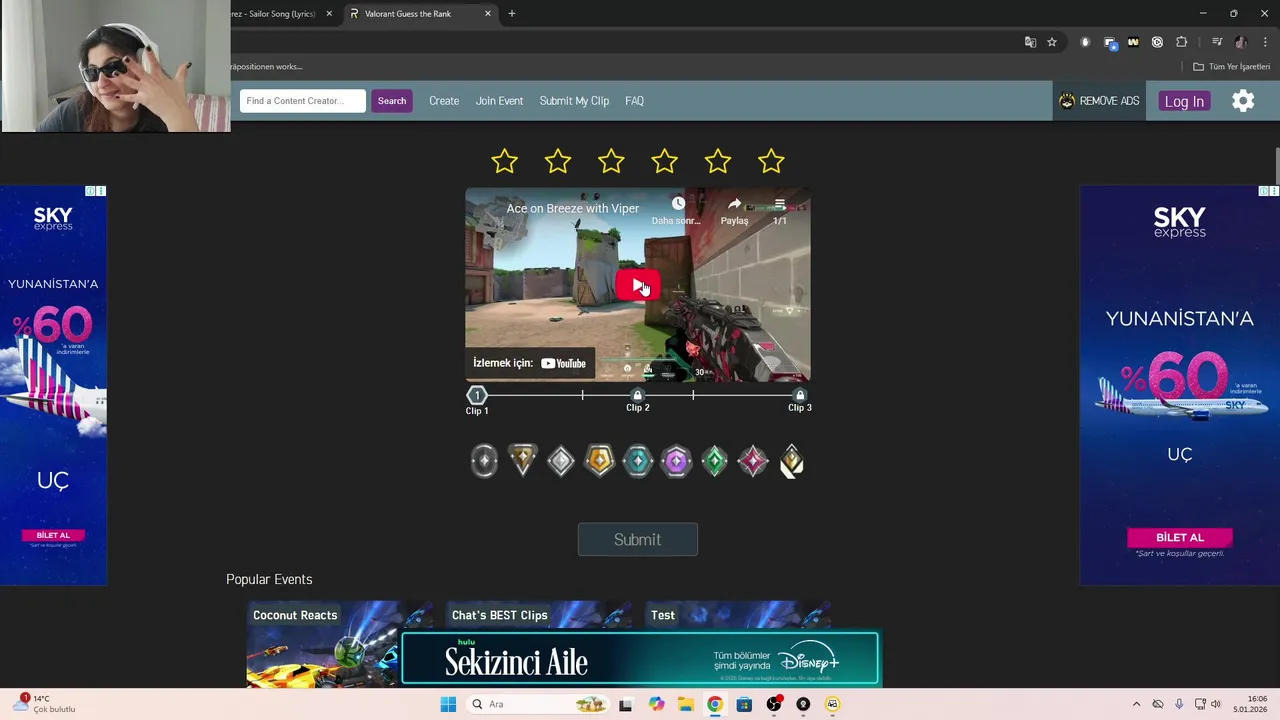Open the FAQ page
Viewport: 1280px width, 720px height.
pos(634,101)
